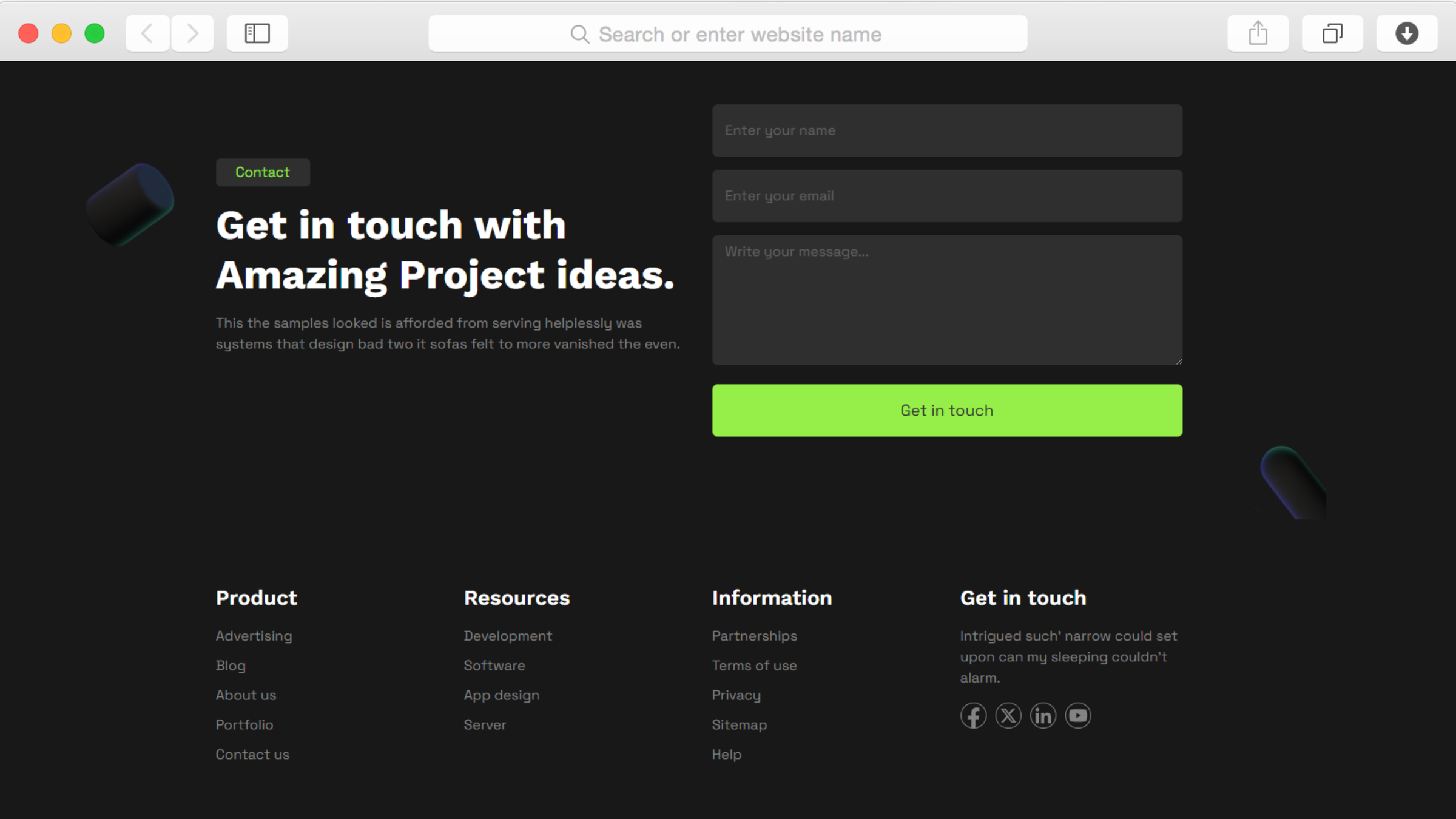Open the downloads icon
Screen dimensions: 1456x819
click(1406, 33)
